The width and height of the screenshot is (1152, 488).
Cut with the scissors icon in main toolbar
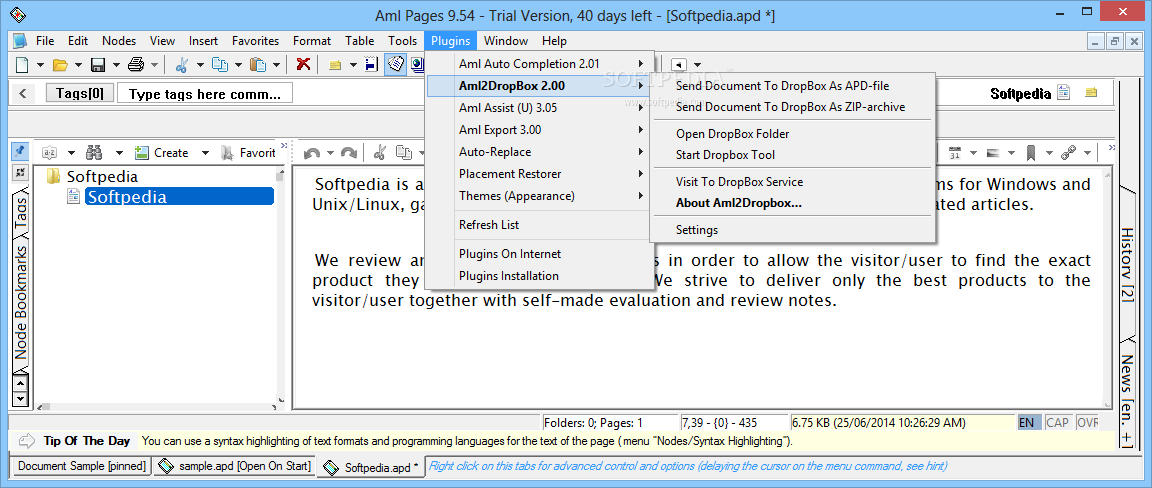[x=181, y=65]
